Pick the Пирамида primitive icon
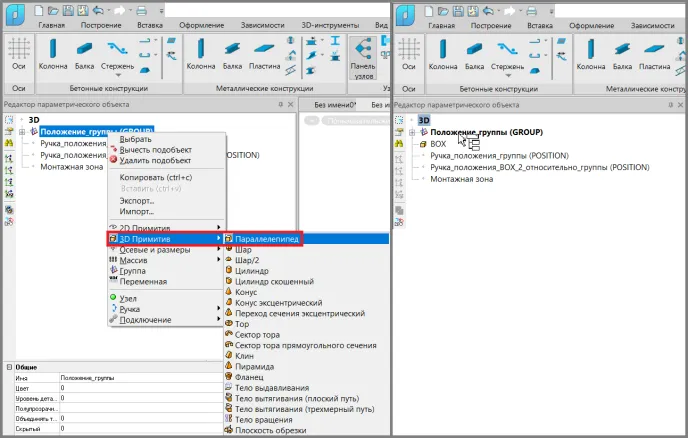688x438 pixels. pyautogui.click(x=229, y=365)
